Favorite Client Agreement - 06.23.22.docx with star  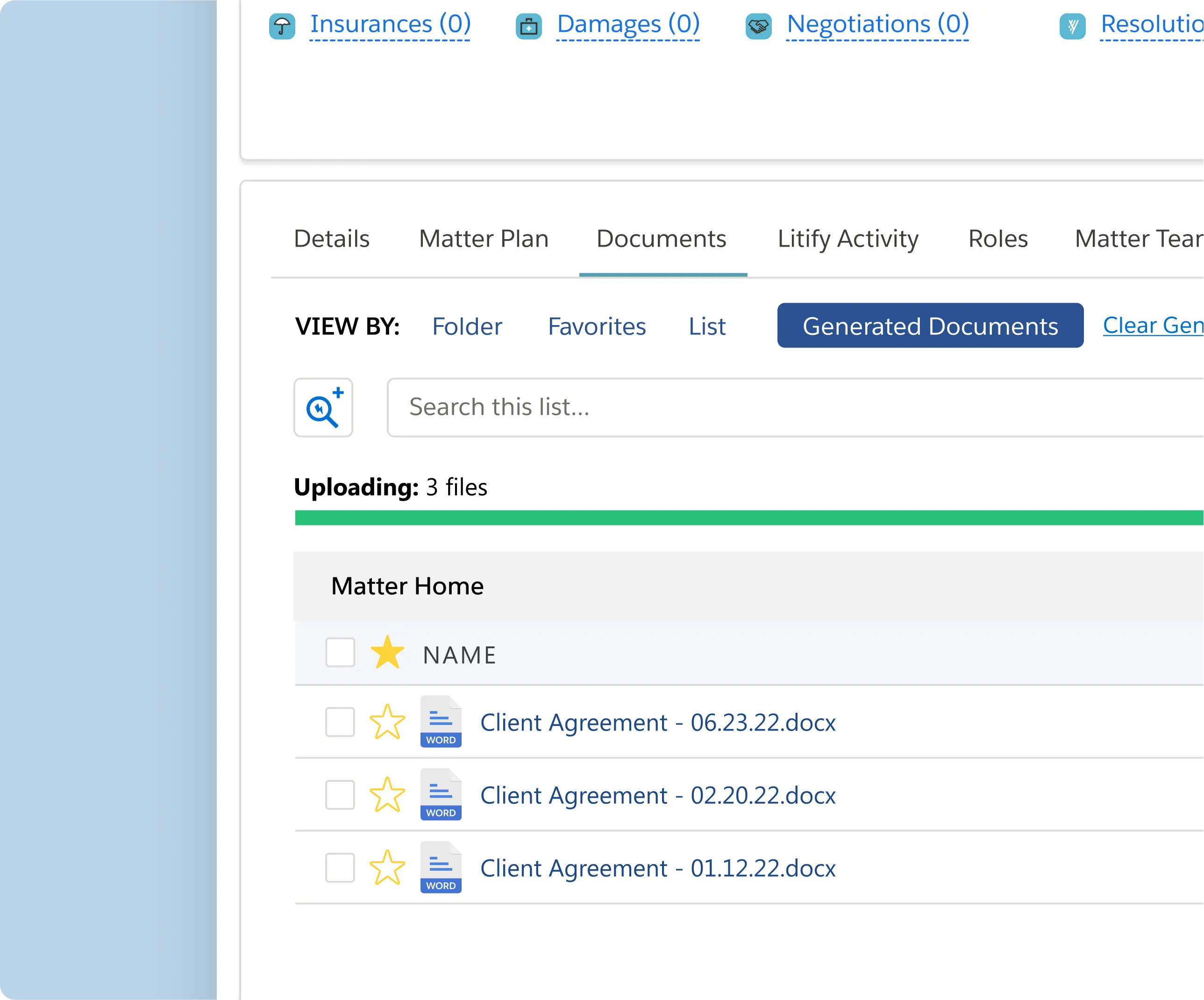click(x=387, y=722)
